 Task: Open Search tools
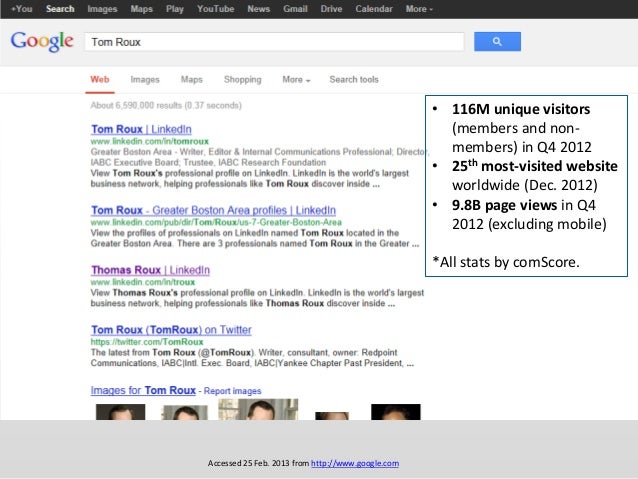coord(354,80)
